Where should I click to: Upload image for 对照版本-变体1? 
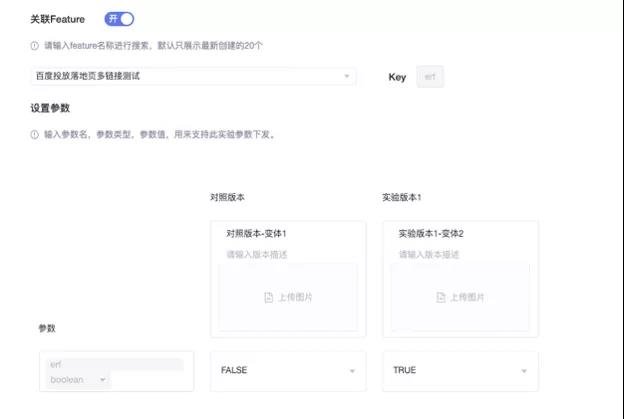(288, 297)
